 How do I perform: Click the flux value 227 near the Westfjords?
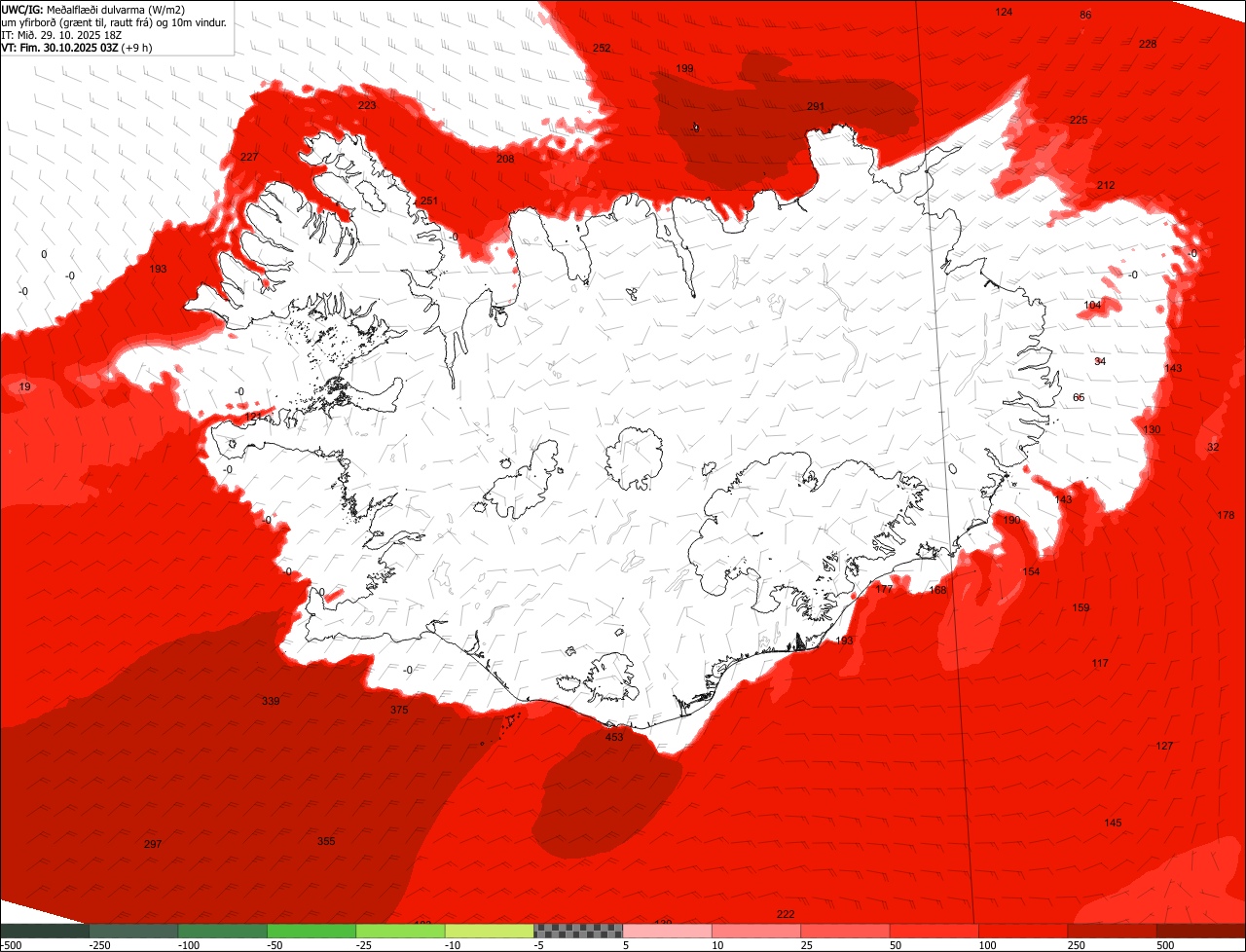(249, 158)
